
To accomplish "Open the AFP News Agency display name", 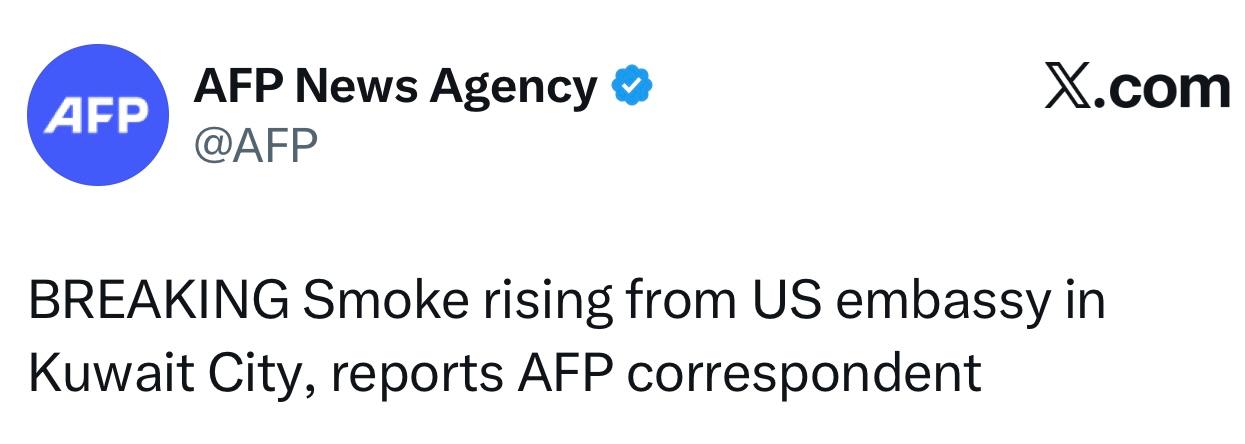I will [394, 87].
